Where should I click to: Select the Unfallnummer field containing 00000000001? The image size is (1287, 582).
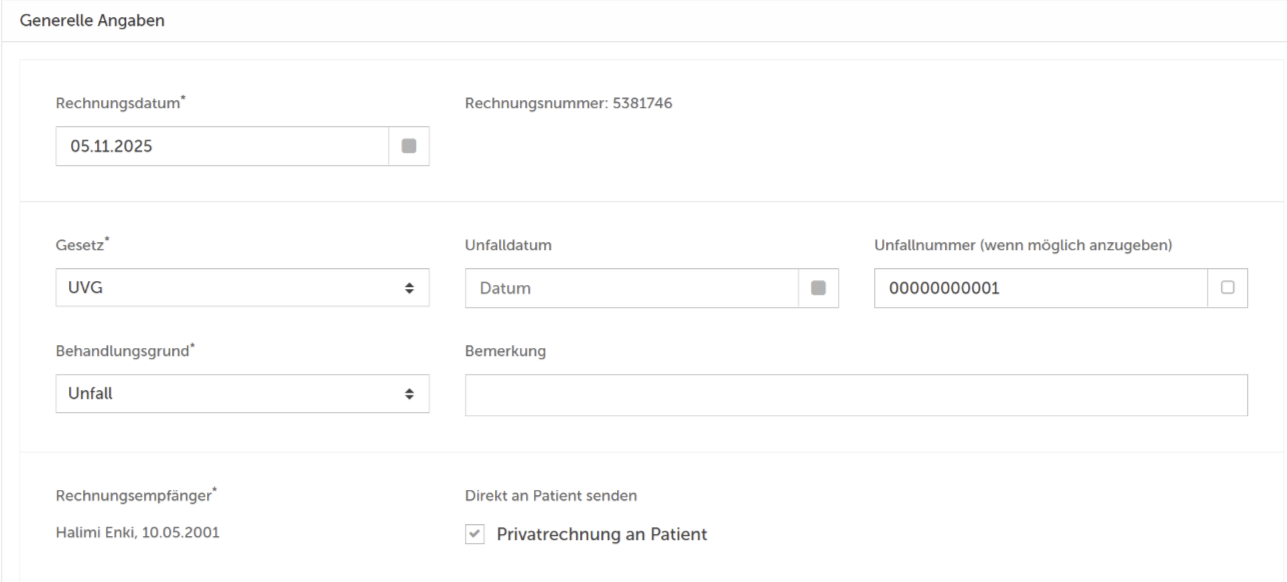(1040, 288)
